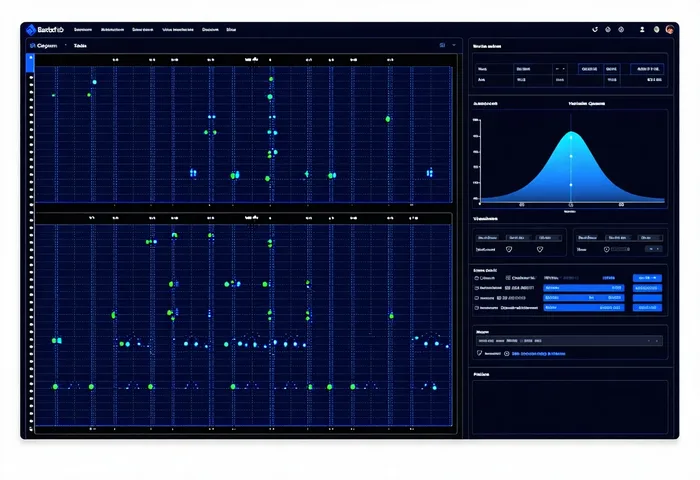Screen dimensions: 700x480
Task: Click the circle icon before bottom blue link
Action: (507, 354)
